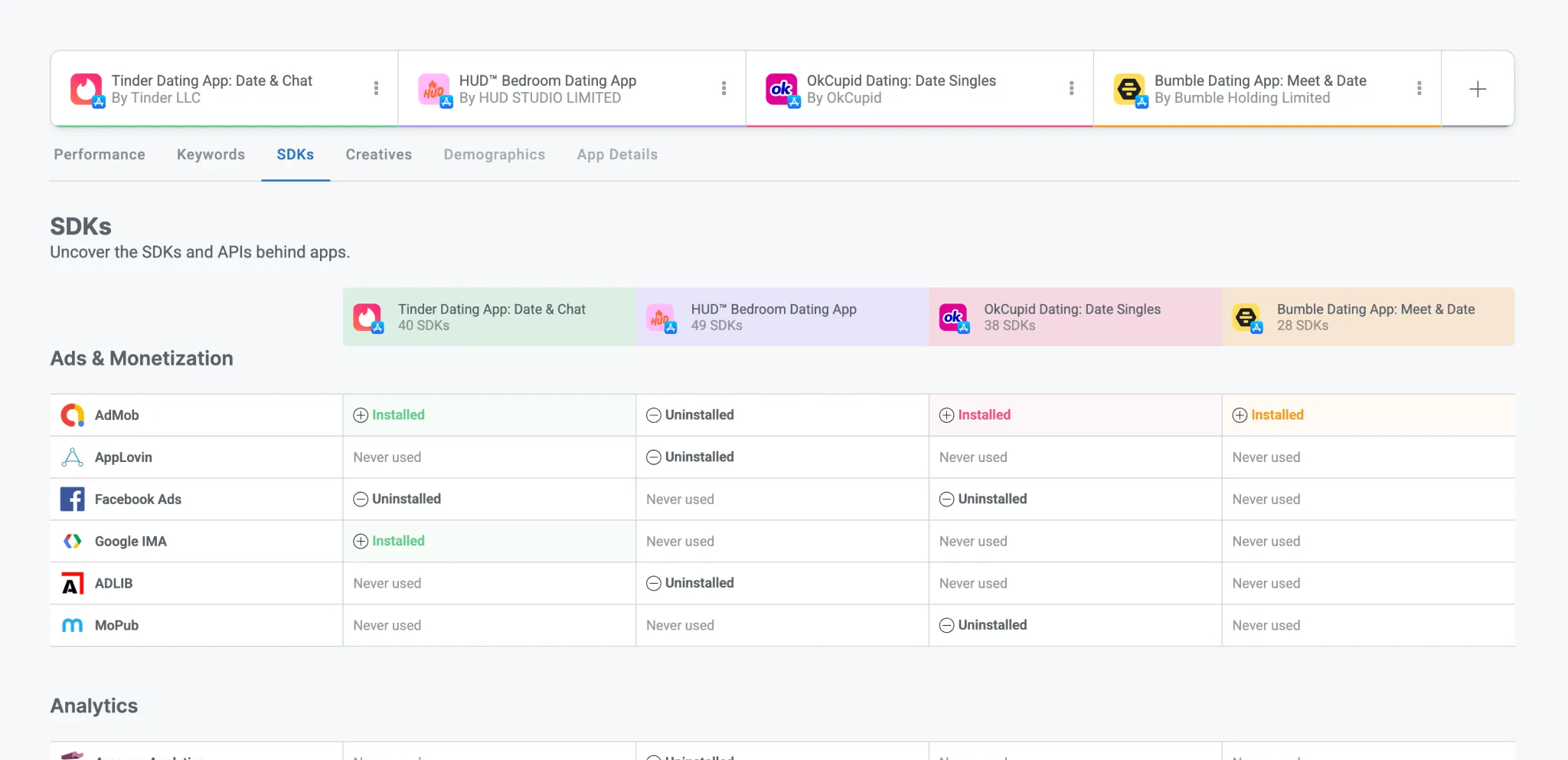
Task: Click the HUD app icon in top card
Action: tap(434, 90)
